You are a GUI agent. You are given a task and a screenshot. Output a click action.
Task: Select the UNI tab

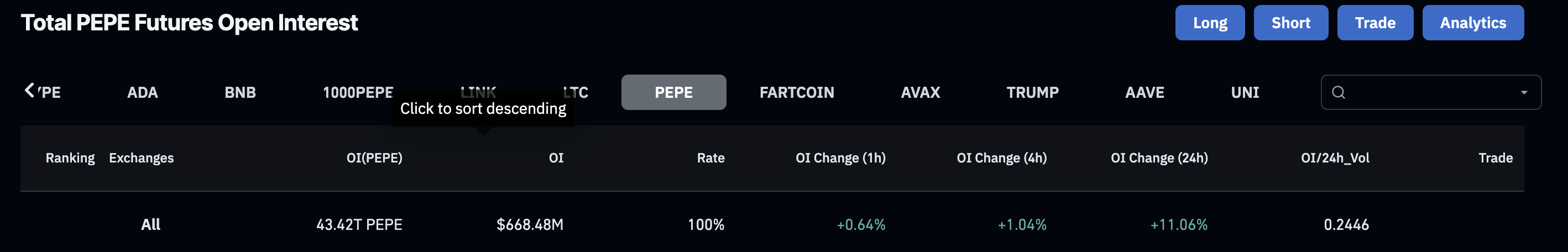tap(1245, 92)
